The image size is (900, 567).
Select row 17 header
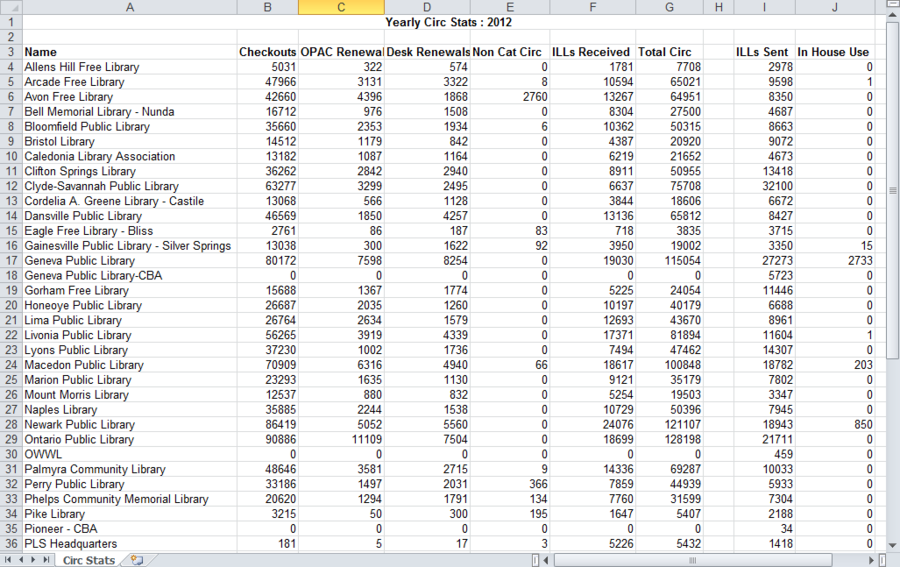point(11,261)
